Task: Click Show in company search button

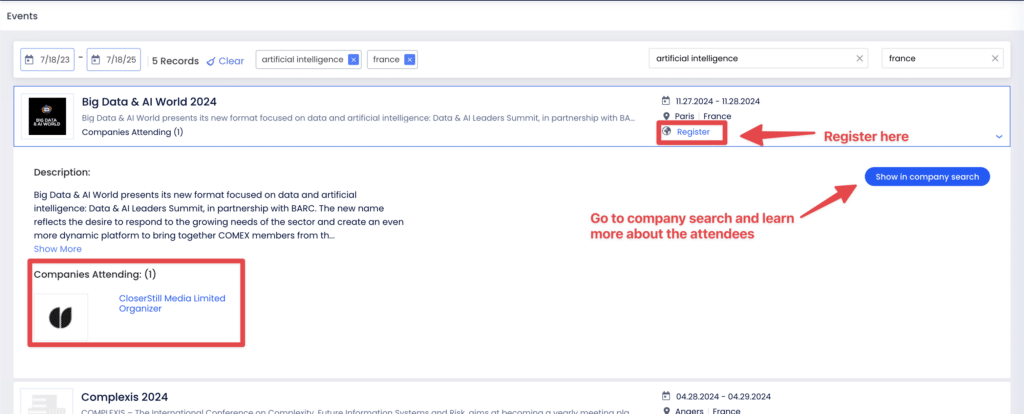Action: 927,177
